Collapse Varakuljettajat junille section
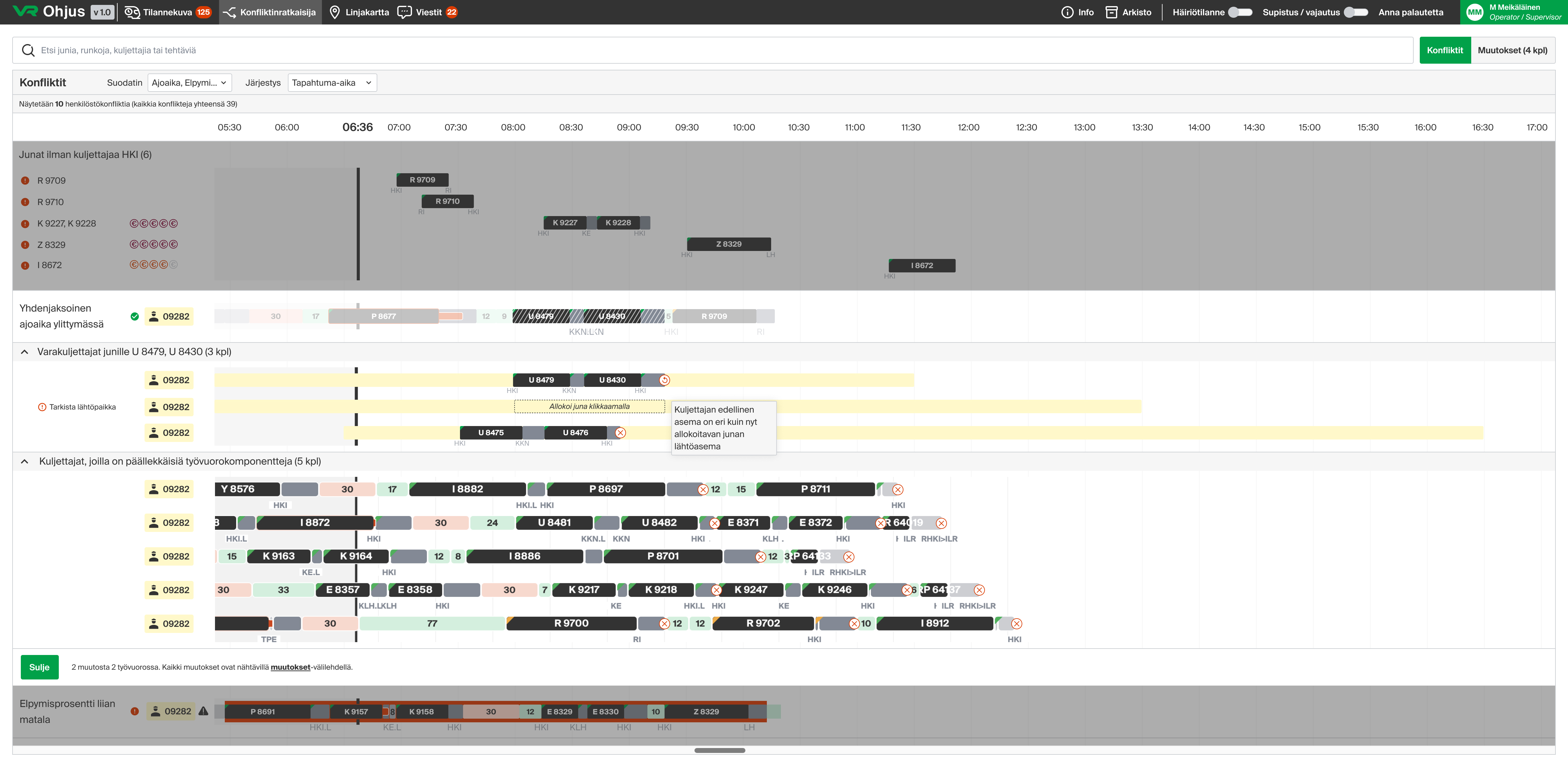This screenshot has width=1568, height=767. pos(24,352)
